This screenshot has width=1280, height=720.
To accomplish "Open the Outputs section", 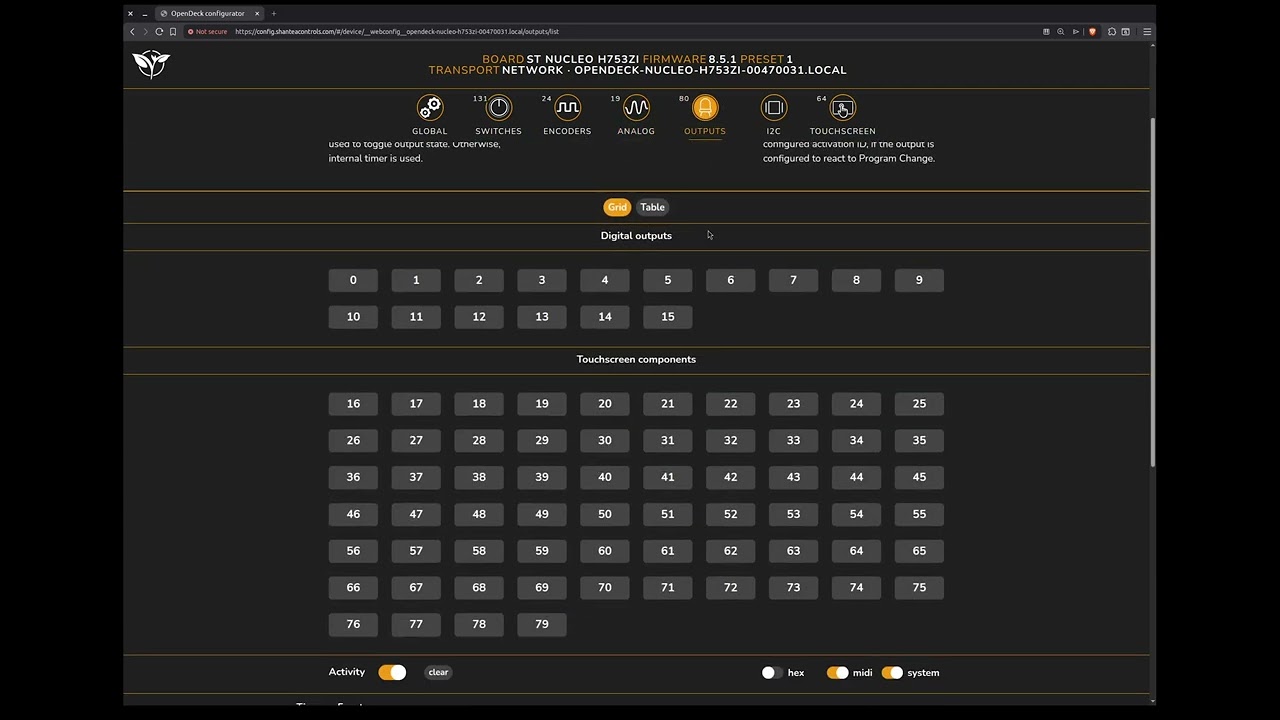I will pos(705,115).
